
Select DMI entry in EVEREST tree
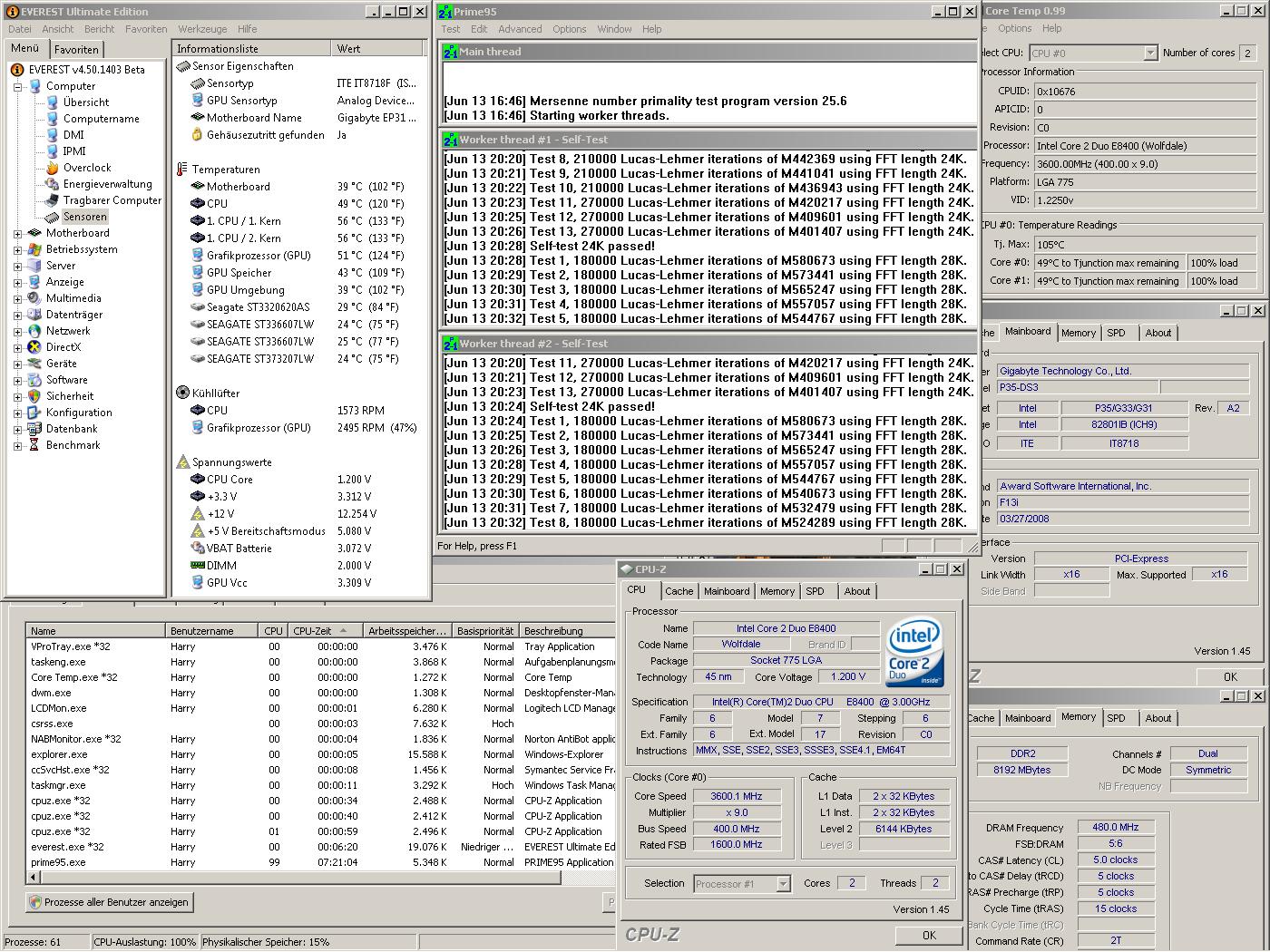pyautogui.click(x=73, y=135)
